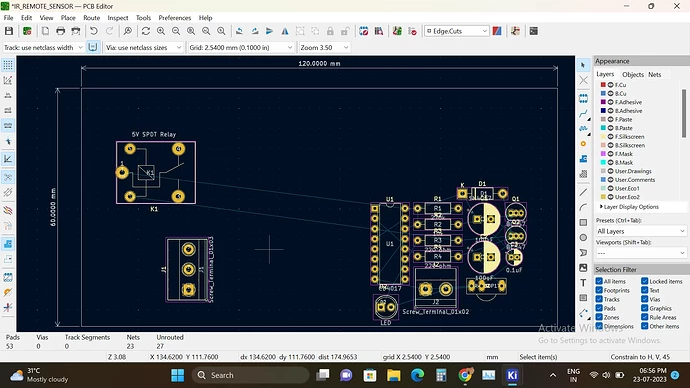Select the Route tracks tool
Viewport: 690px width, 388px height.
point(583,113)
